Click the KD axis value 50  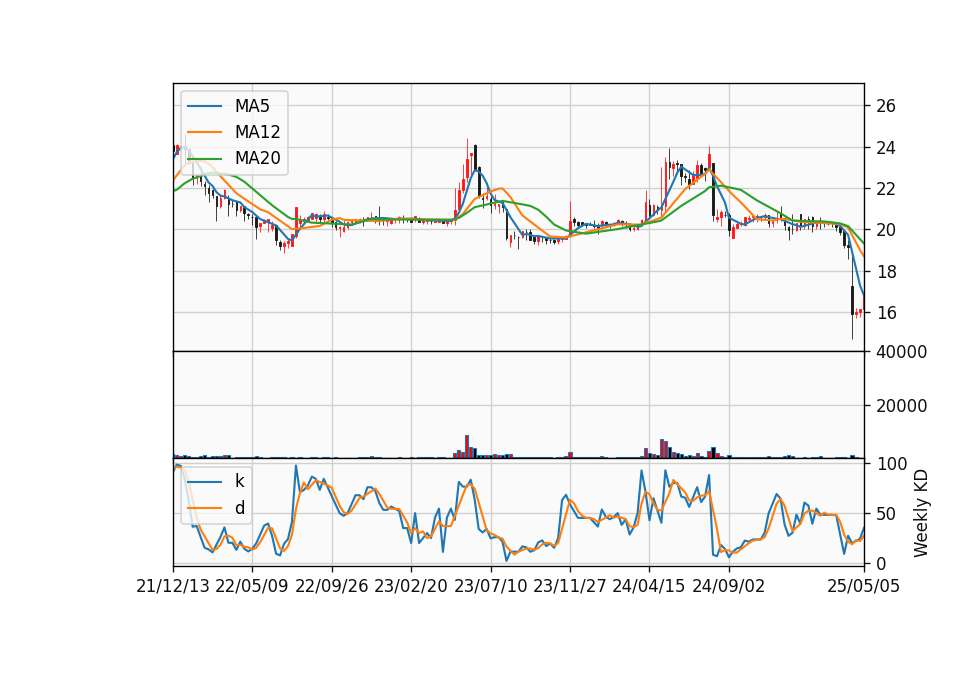tap(886, 514)
